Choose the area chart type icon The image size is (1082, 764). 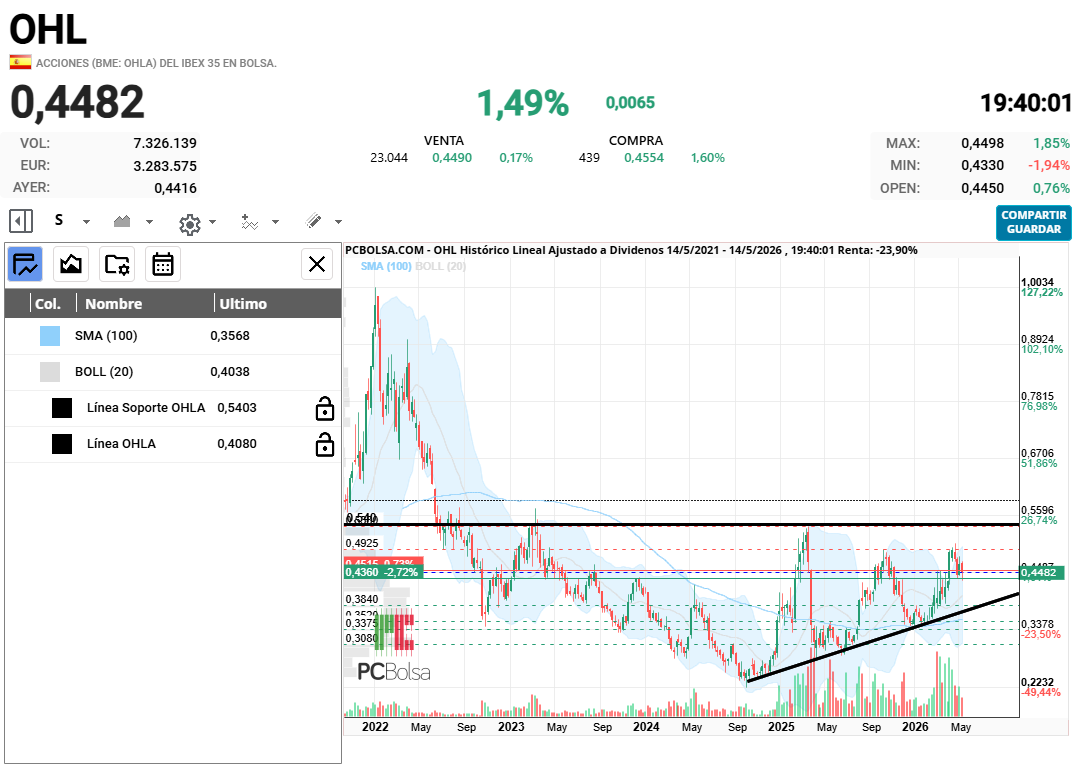[122, 222]
